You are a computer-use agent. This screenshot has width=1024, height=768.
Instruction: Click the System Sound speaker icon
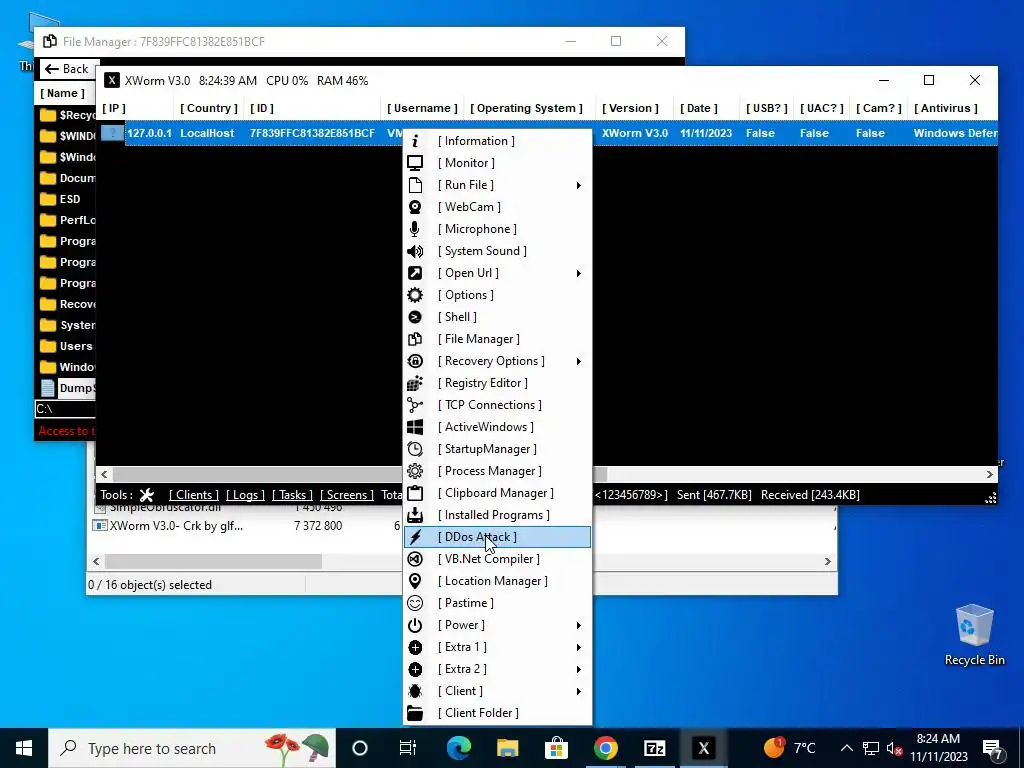415,251
